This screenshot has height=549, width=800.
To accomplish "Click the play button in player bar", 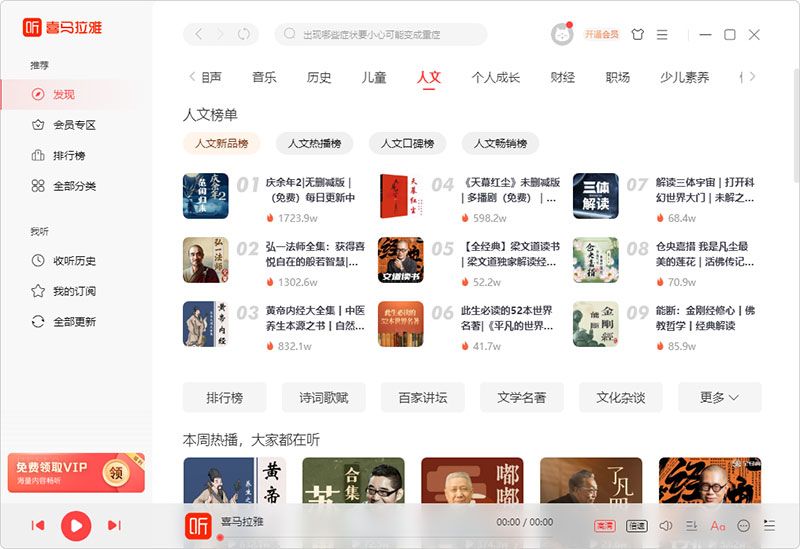I will (76, 525).
